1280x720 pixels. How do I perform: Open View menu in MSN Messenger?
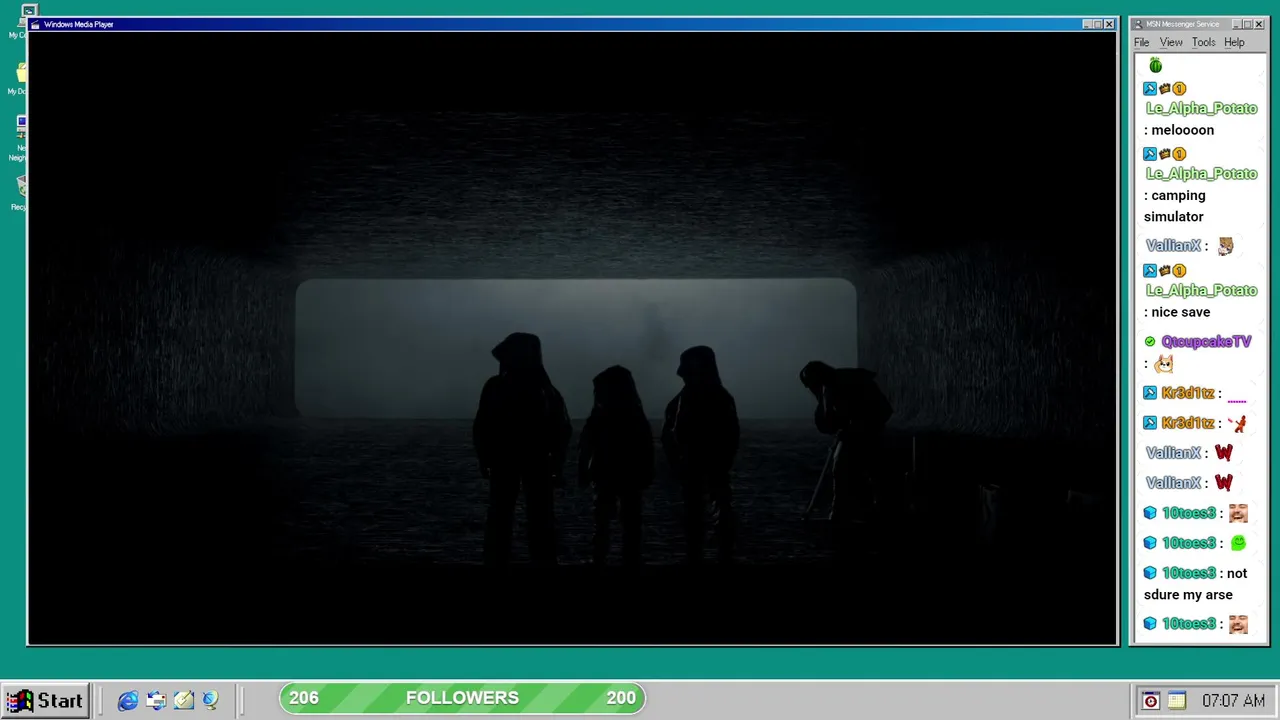pos(1171,42)
